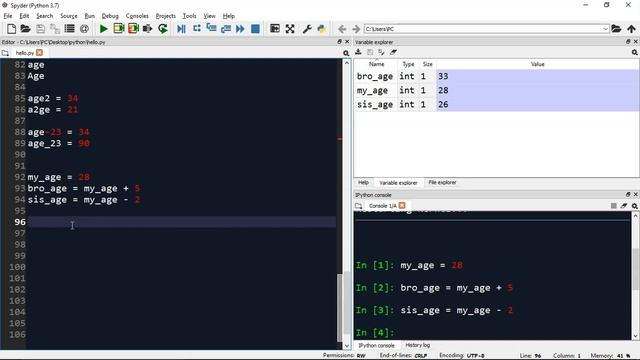
Task: Toggle fullscreen mode icon
Action: click(x=290, y=29)
